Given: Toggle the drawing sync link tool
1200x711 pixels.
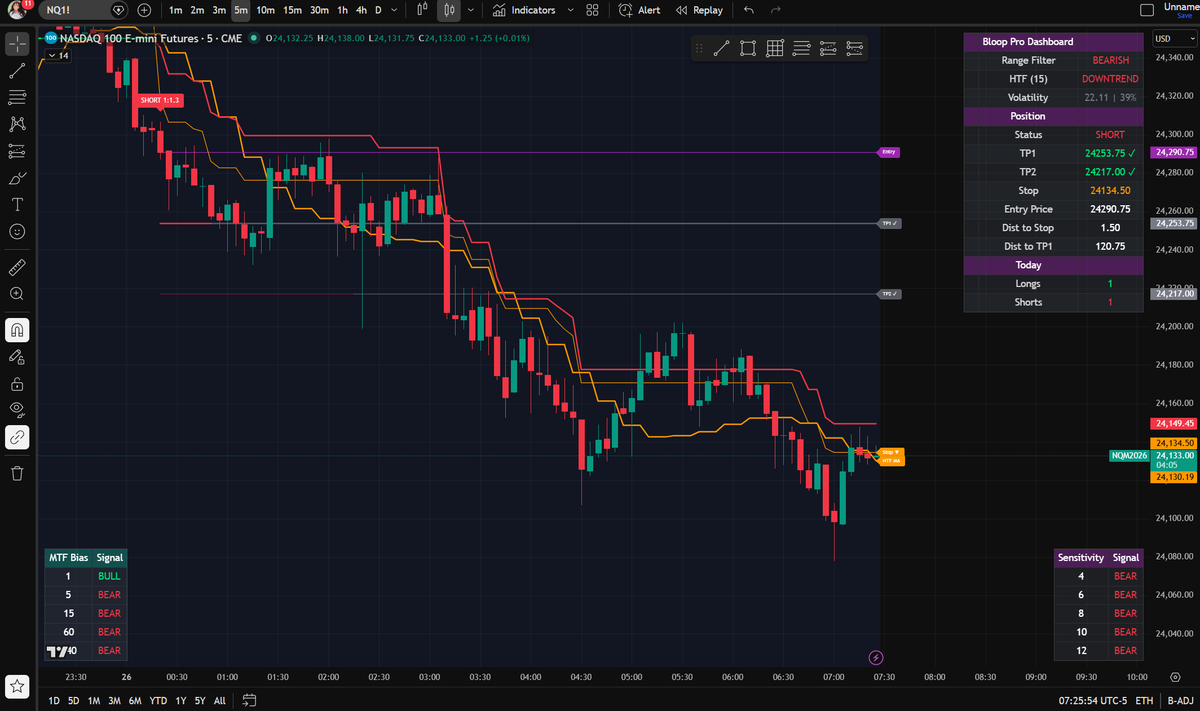Looking at the screenshot, I should (17, 437).
